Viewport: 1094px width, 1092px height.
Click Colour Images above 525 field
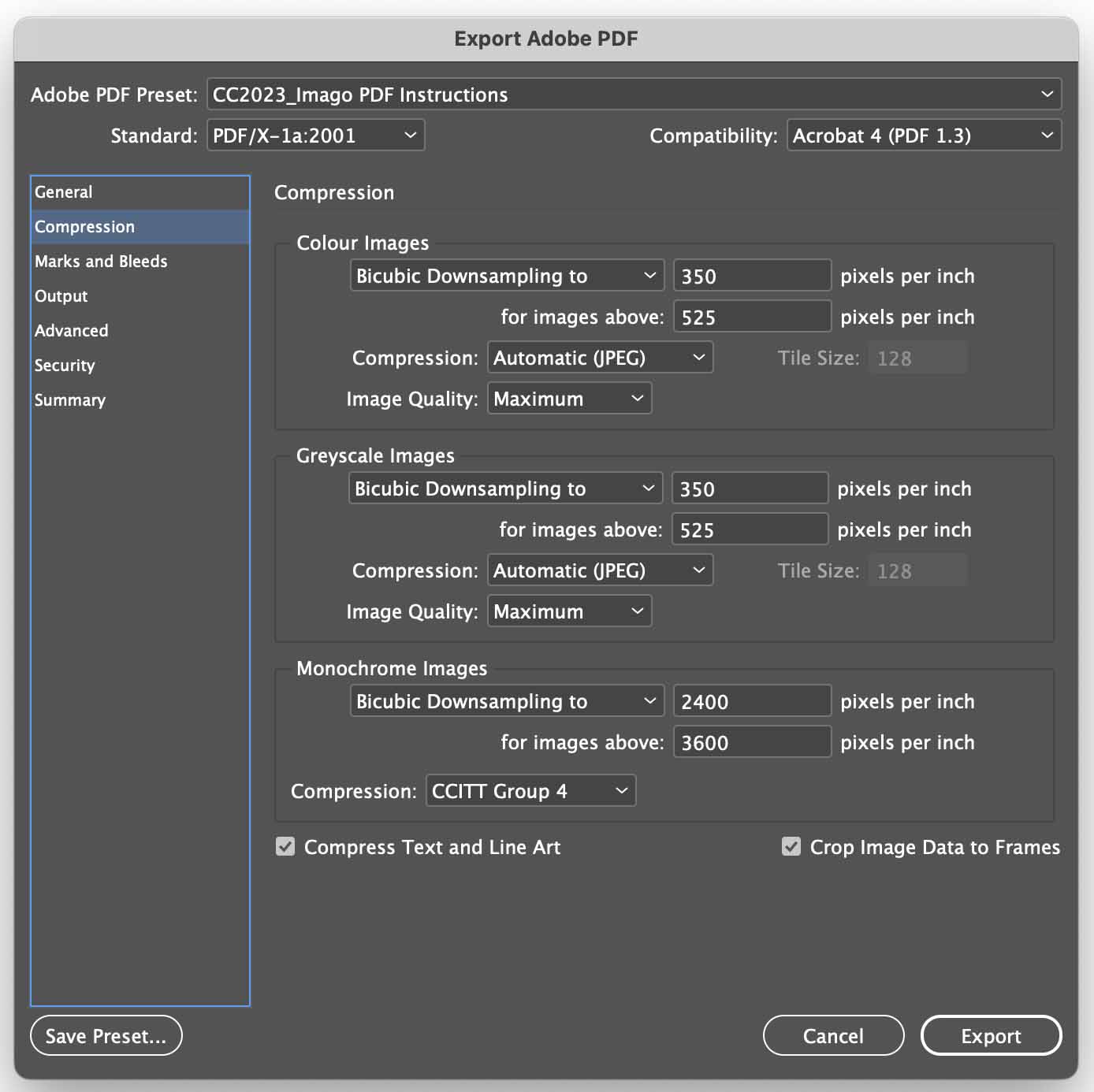[x=752, y=317]
